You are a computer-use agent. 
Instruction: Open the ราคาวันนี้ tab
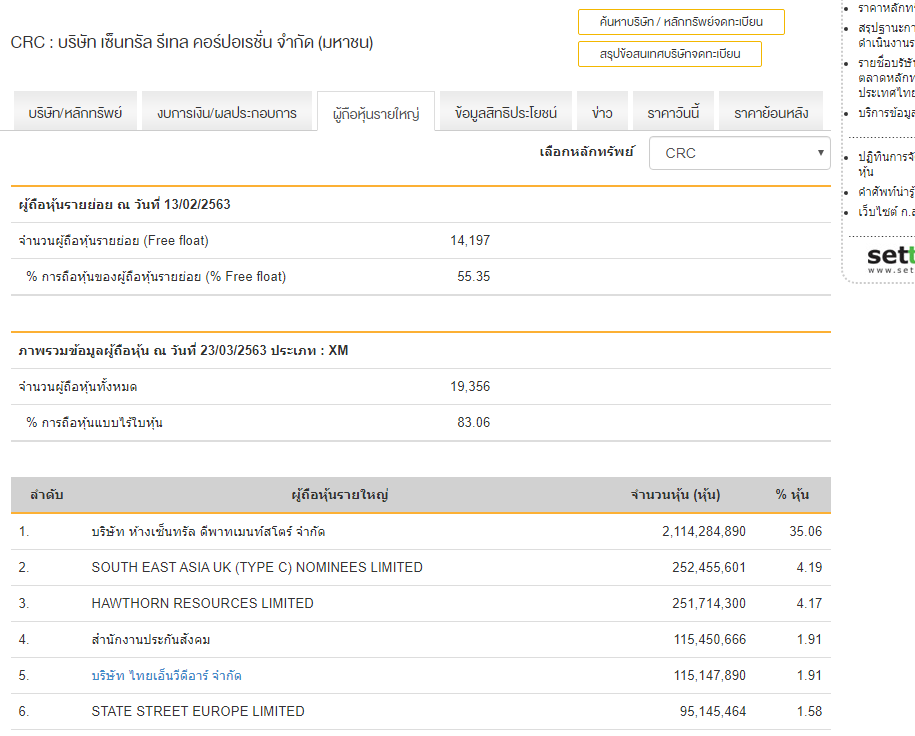673,113
